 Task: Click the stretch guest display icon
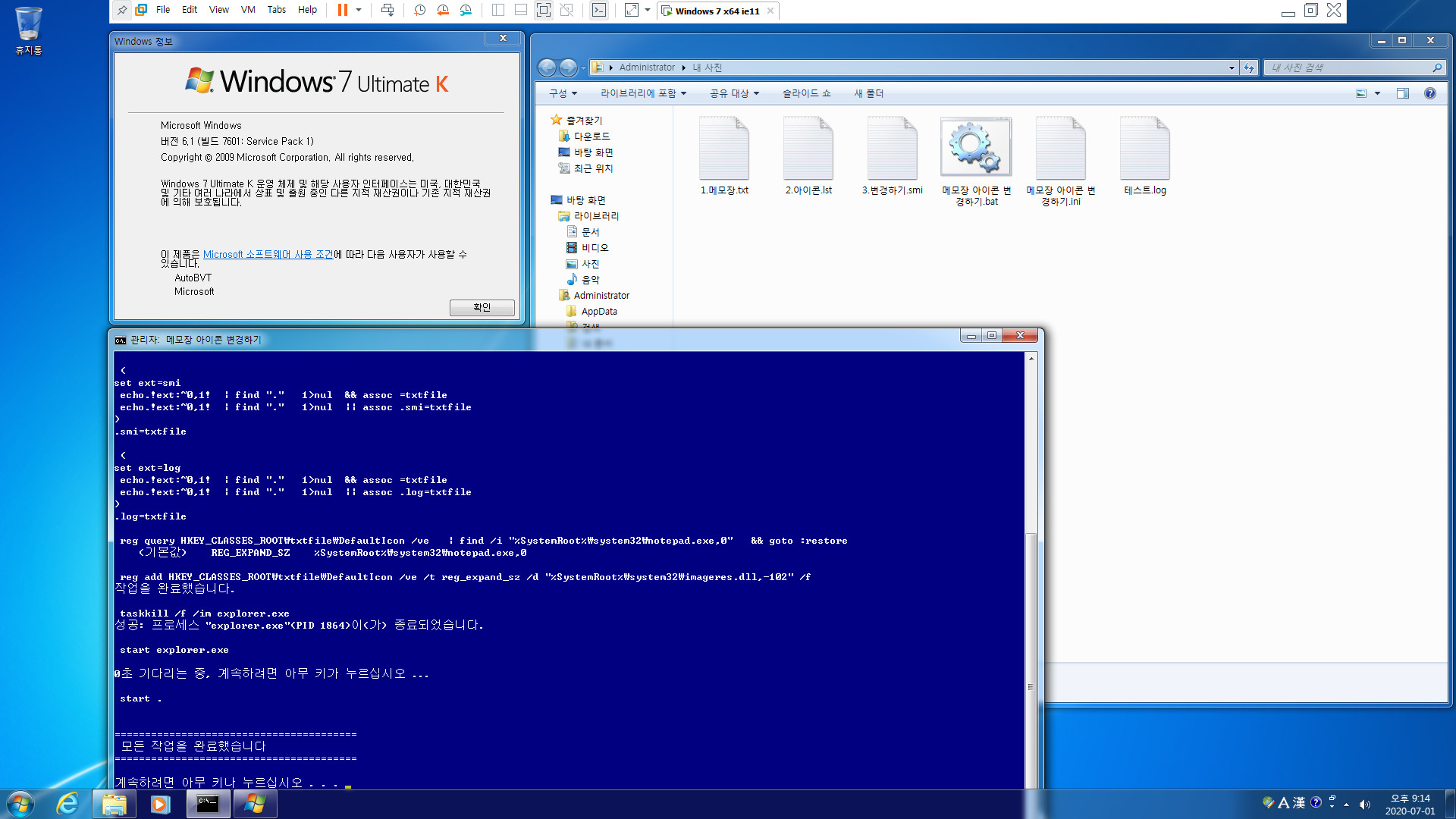coord(632,10)
